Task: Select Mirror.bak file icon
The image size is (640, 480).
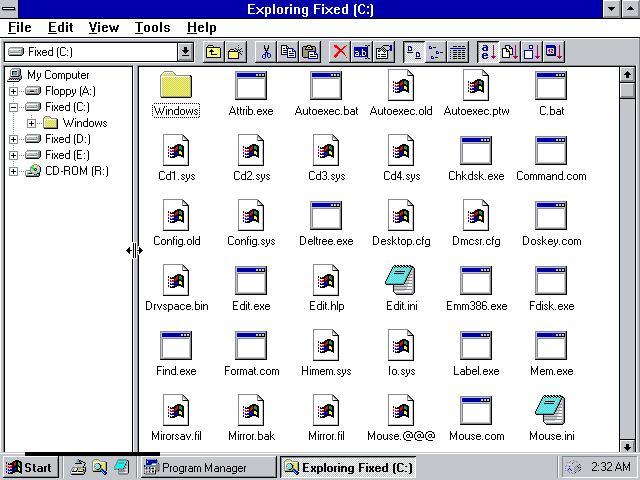Action: (x=251, y=410)
